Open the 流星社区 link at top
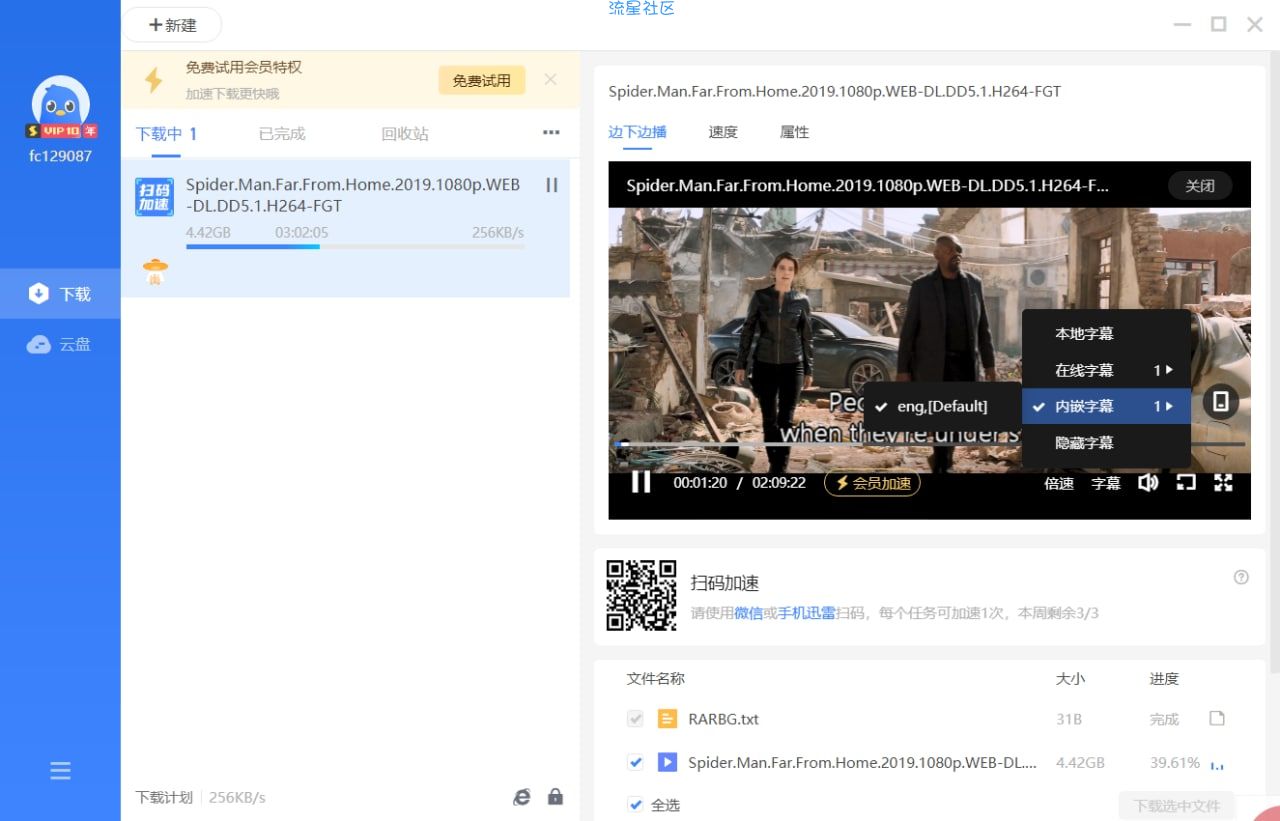Viewport: 1280px width, 821px height. pos(642,8)
